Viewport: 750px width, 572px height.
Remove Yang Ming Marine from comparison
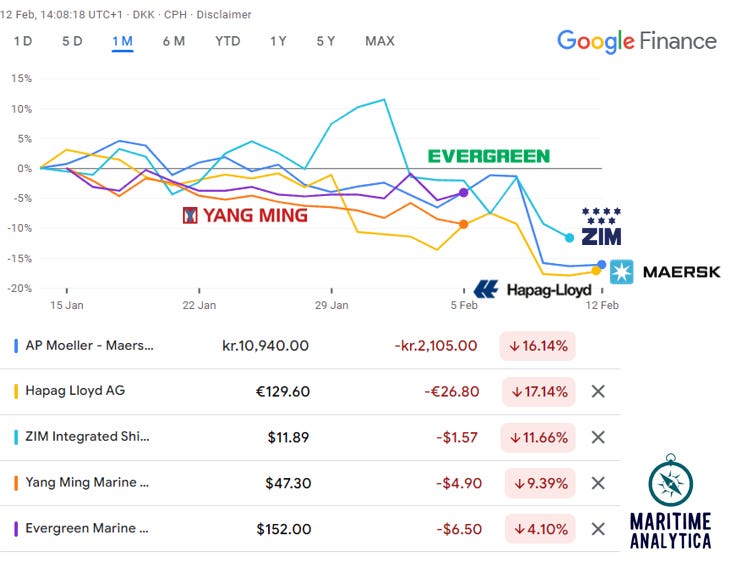click(x=598, y=483)
